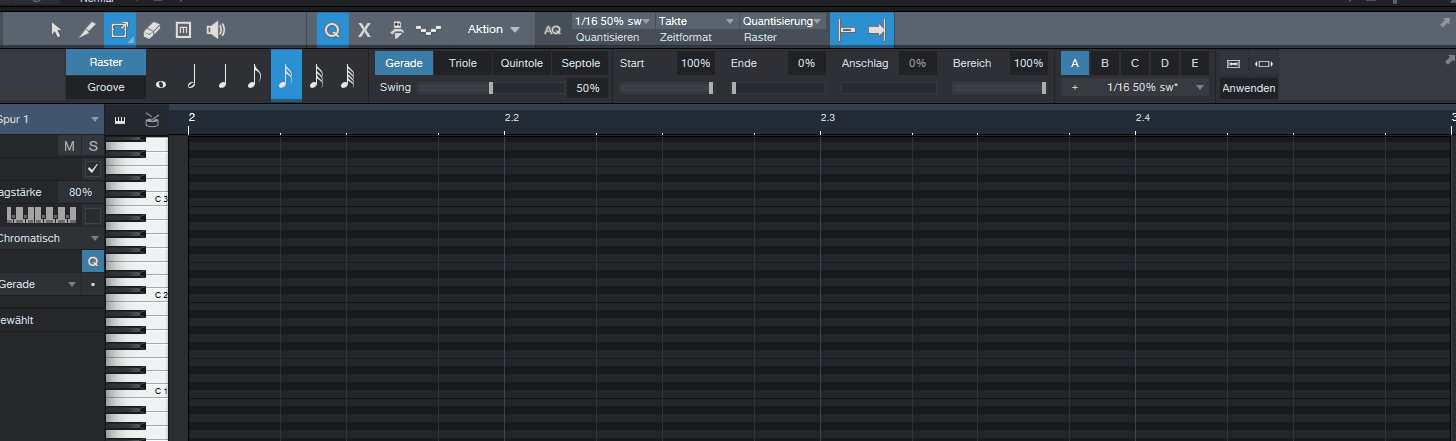Click the Swing slider handle

[490, 88]
